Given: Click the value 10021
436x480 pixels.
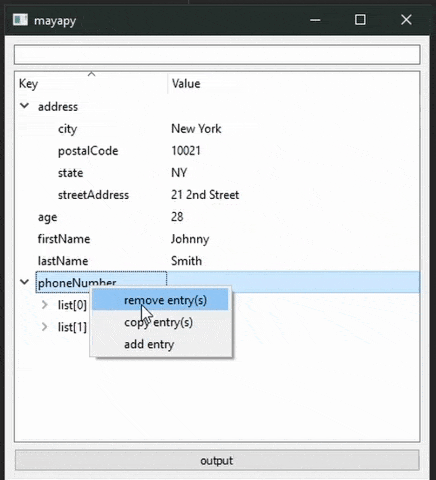Looking at the screenshot, I should [x=186, y=151].
